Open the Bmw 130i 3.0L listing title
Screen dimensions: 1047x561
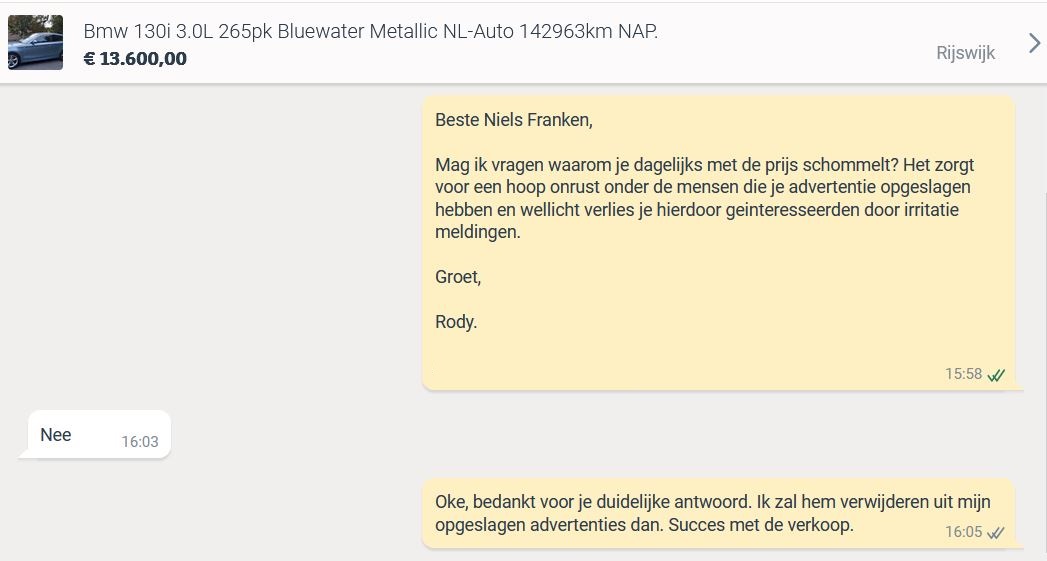coord(371,31)
